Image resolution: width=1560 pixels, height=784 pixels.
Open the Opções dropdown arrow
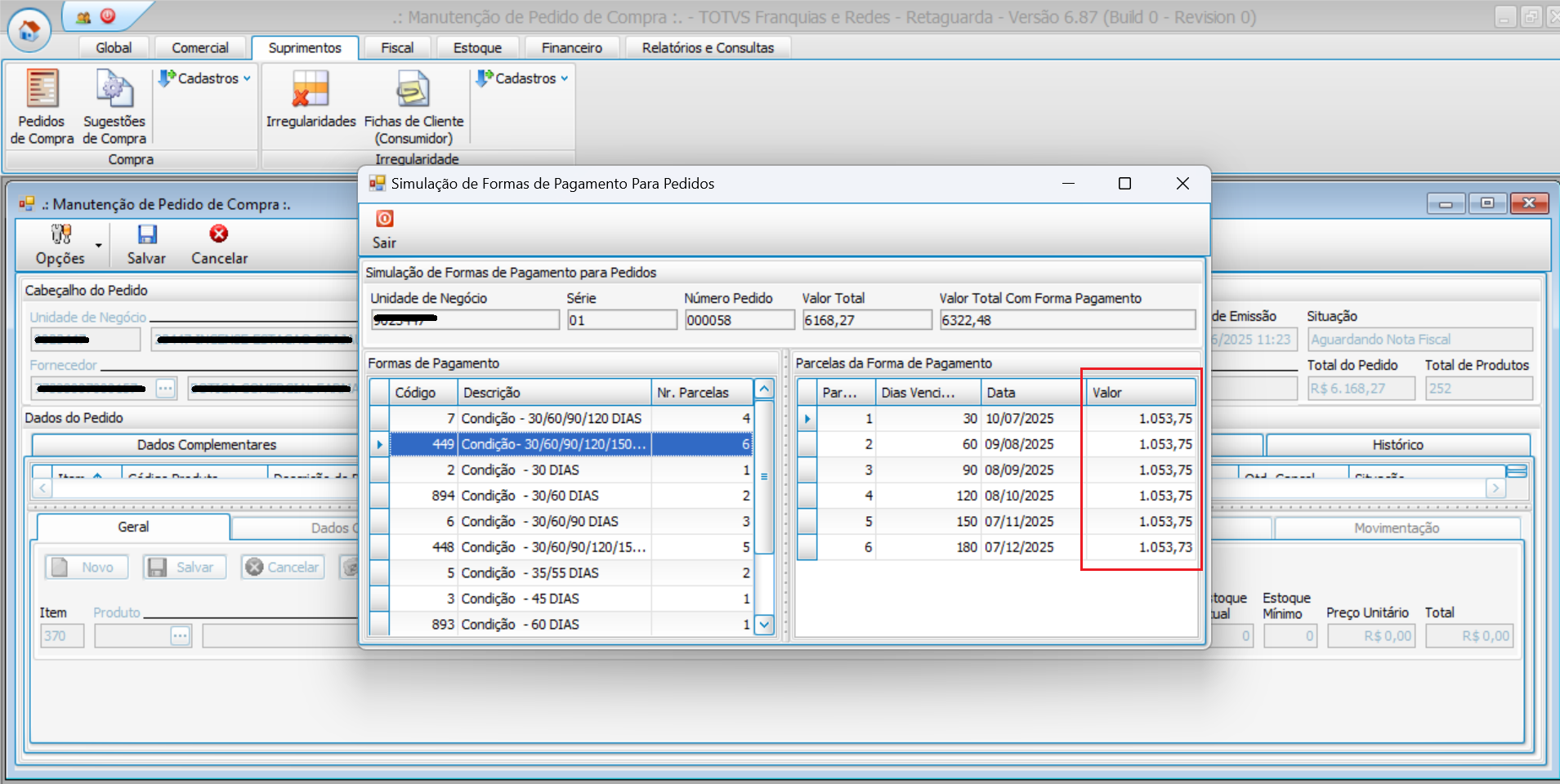[99, 245]
